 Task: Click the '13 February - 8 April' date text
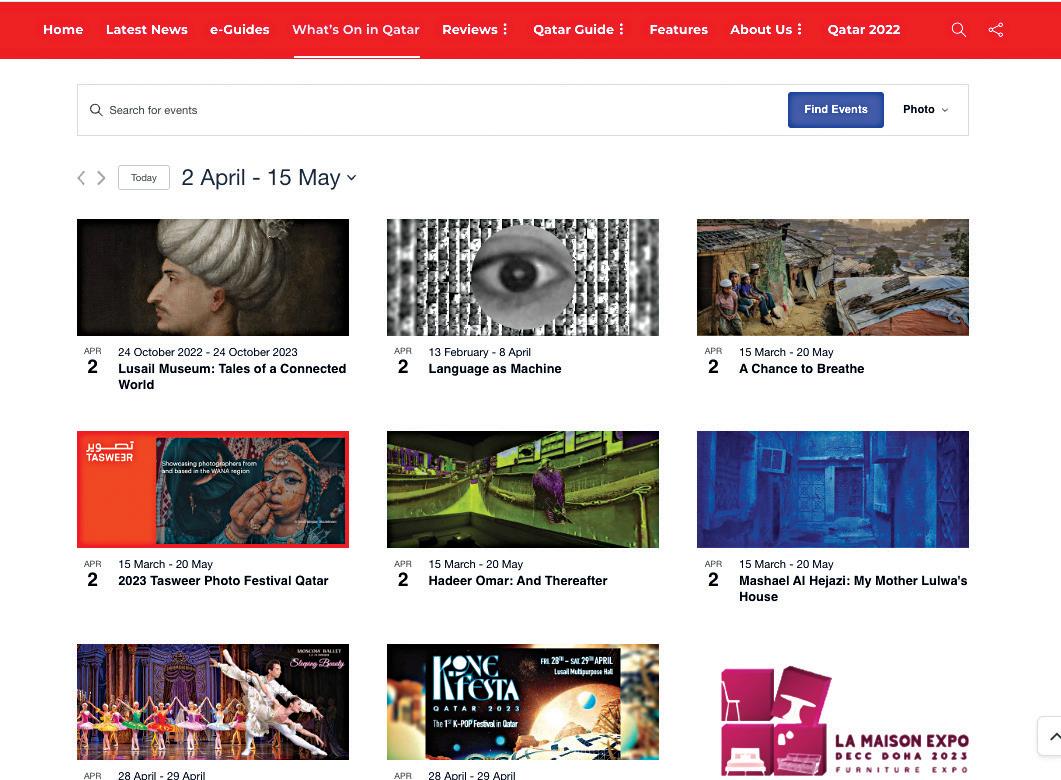pyautogui.click(x=480, y=352)
